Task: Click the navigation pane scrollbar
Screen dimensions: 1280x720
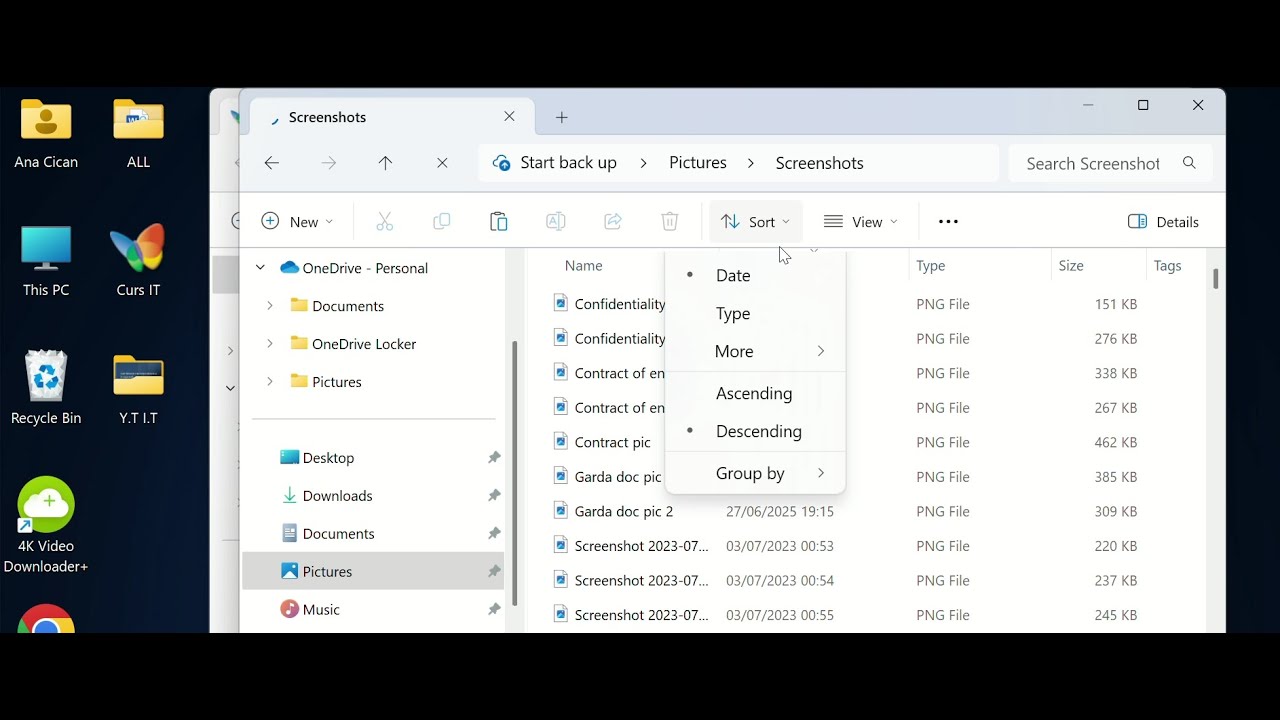Action: click(515, 473)
